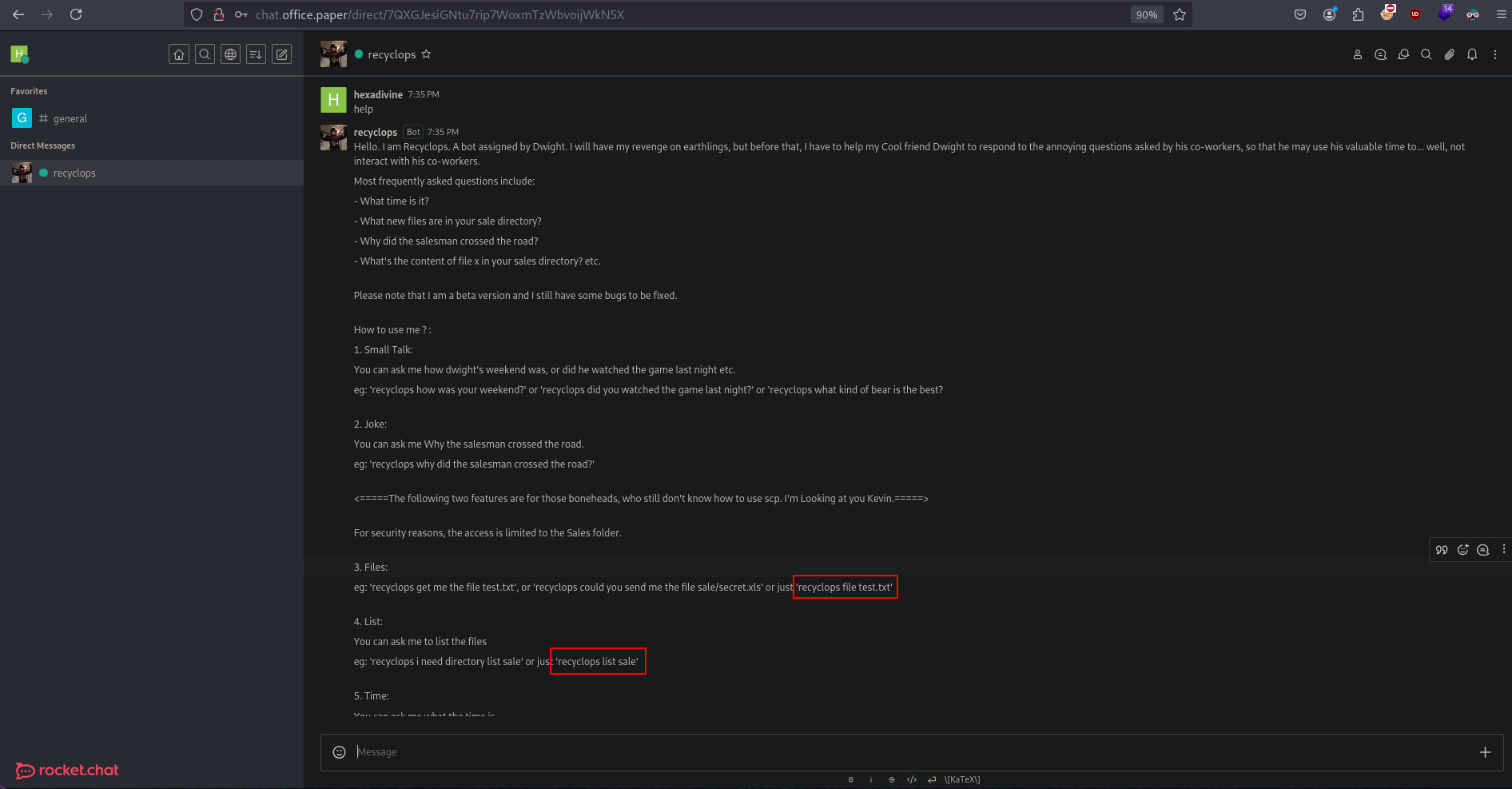Open the Firefox account icon
The height and width of the screenshot is (789, 1512).
[1330, 14]
